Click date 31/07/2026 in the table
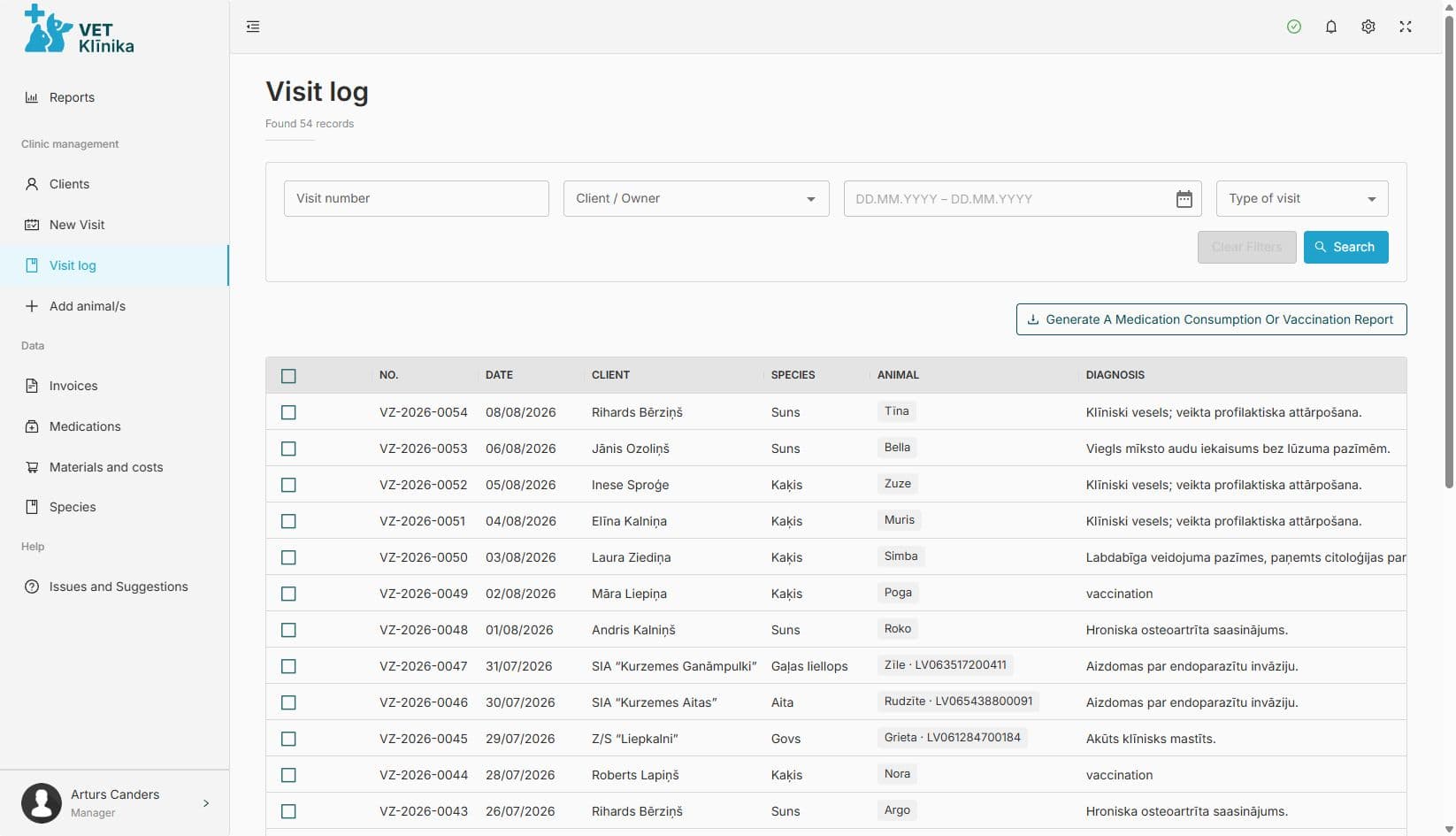1456x836 pixels. click(x=518, y=666)
